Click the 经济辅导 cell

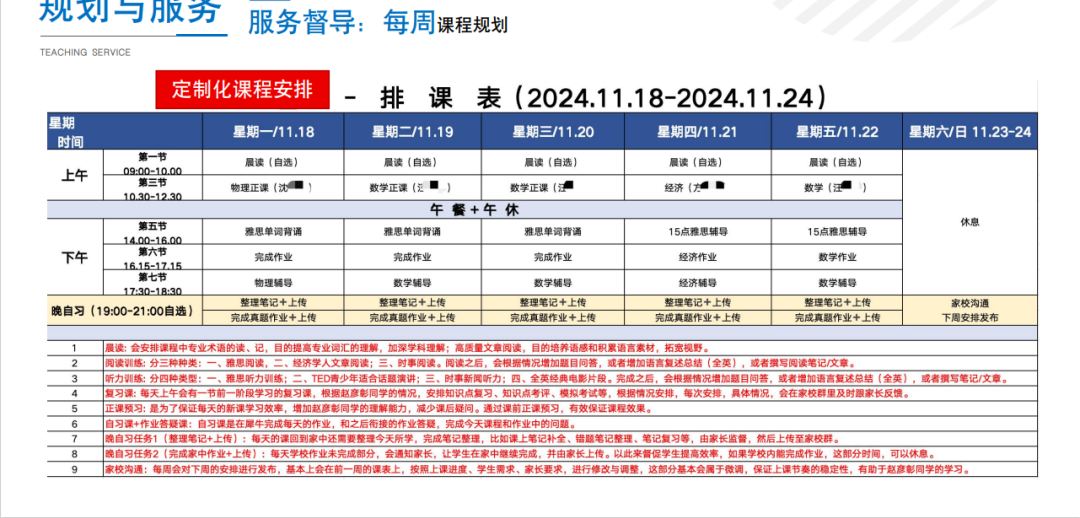pos(697,282)
